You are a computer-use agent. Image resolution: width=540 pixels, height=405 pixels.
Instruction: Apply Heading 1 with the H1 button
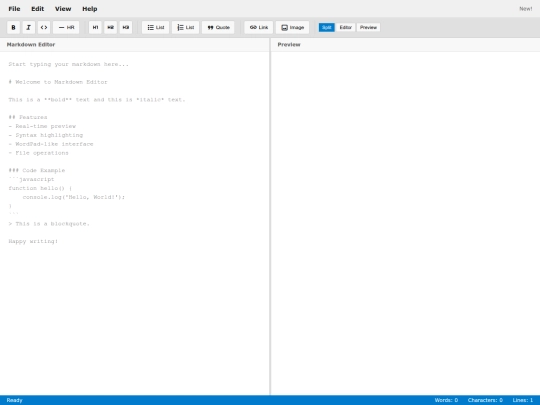(x=95, y=28)
